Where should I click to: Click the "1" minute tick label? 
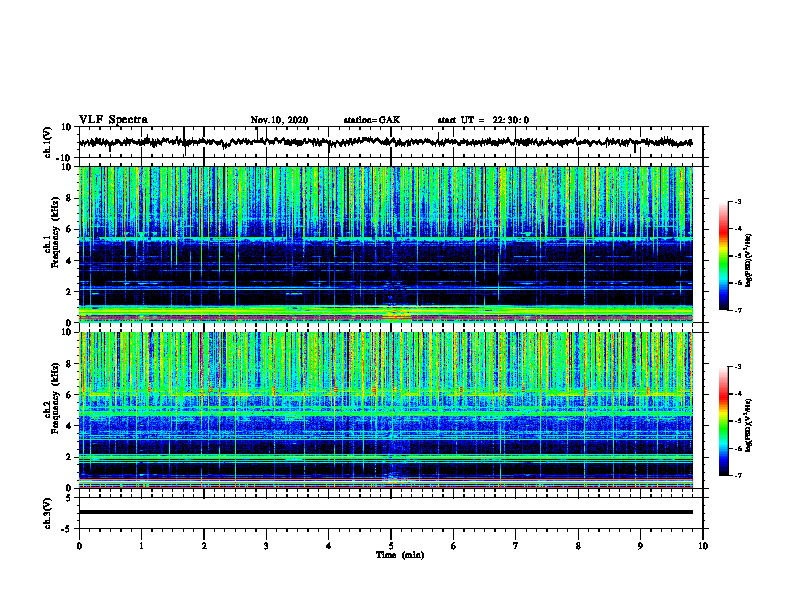[x=141, y=546]
